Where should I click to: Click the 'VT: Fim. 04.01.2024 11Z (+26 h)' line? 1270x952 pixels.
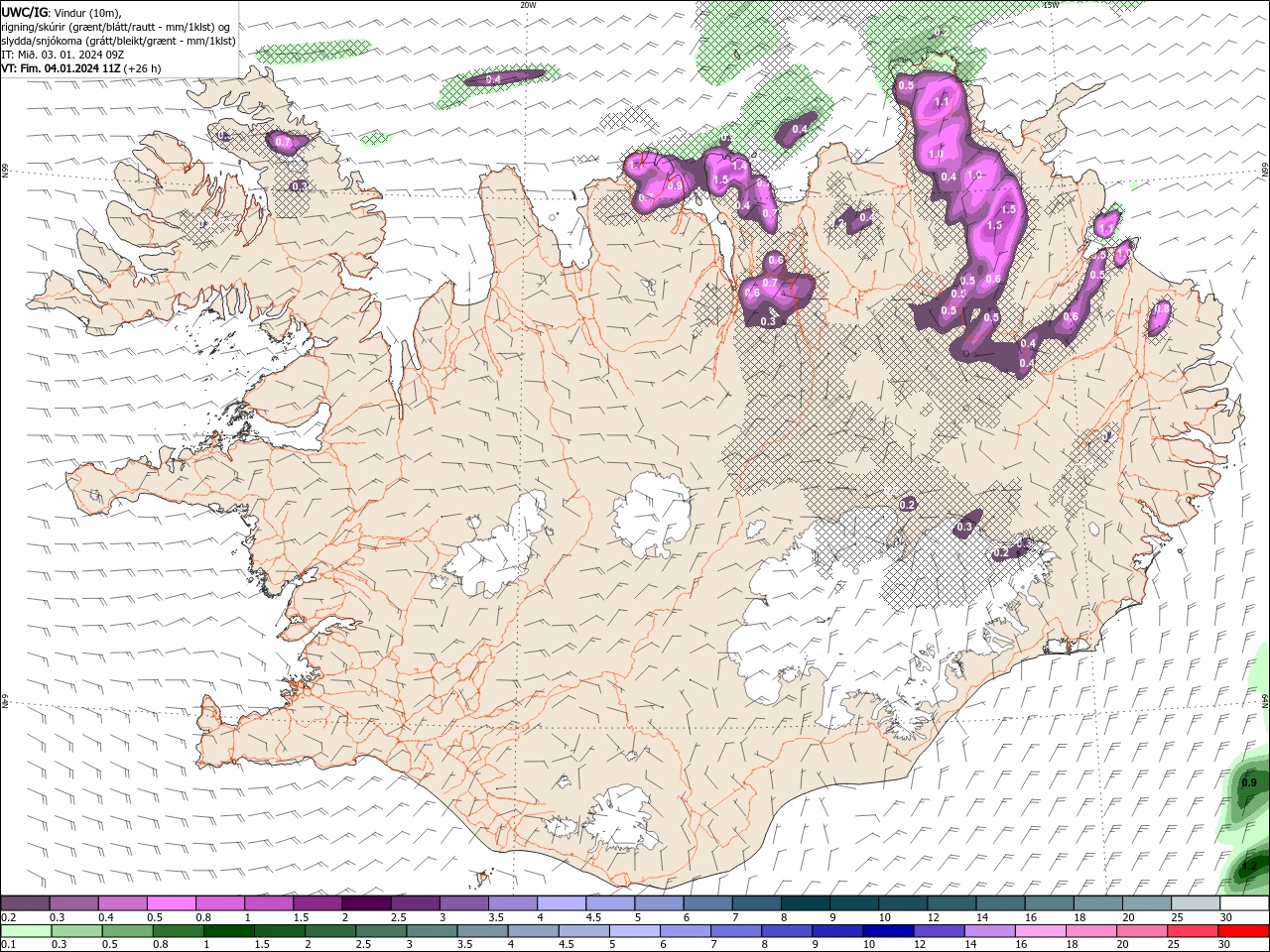pyautogui.click(x=81, y=67)
